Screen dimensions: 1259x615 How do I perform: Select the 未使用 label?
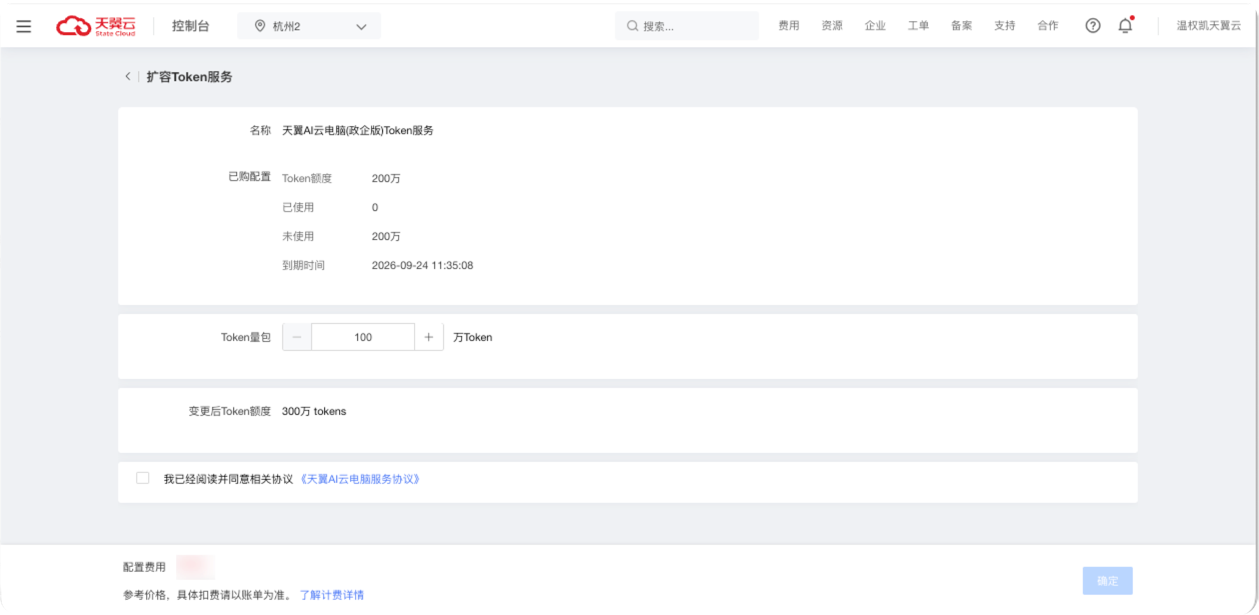tap(298, 236)
